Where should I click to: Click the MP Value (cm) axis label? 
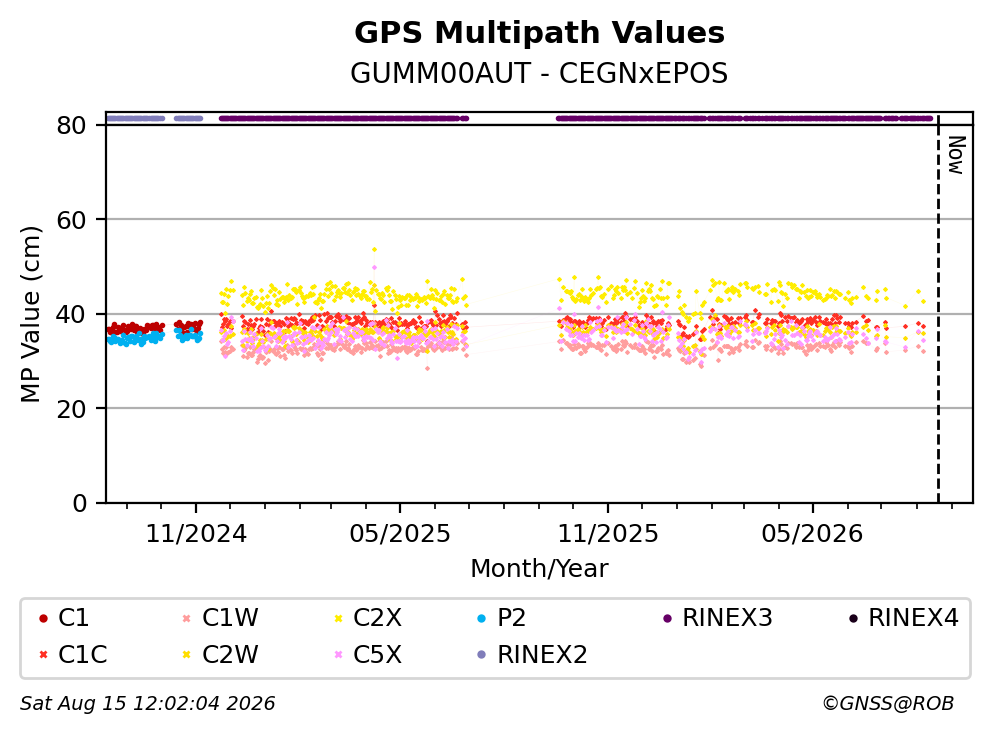pyautogui.click(x=30, y=314)
